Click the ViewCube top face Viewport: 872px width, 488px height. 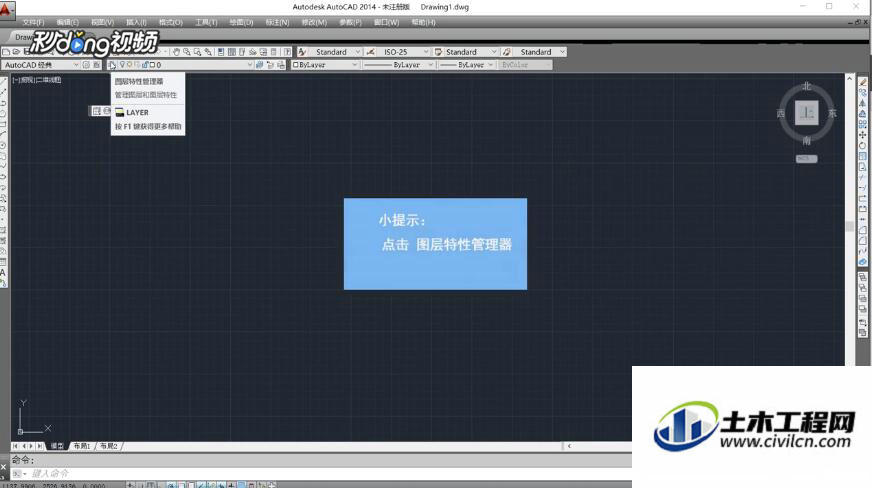806,113
